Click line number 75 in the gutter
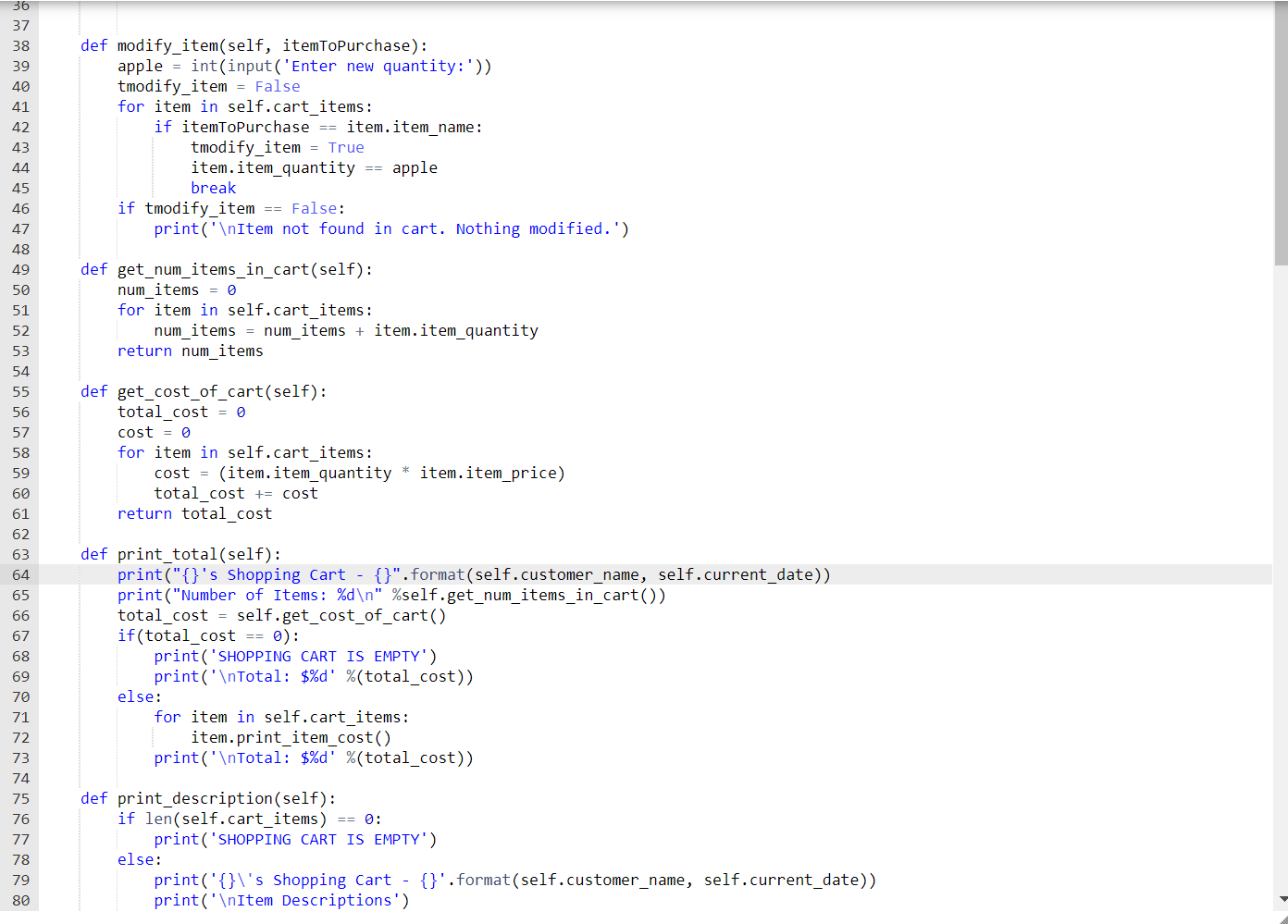This screenshot has width=1288, height=924. click(x=20, y=798)
